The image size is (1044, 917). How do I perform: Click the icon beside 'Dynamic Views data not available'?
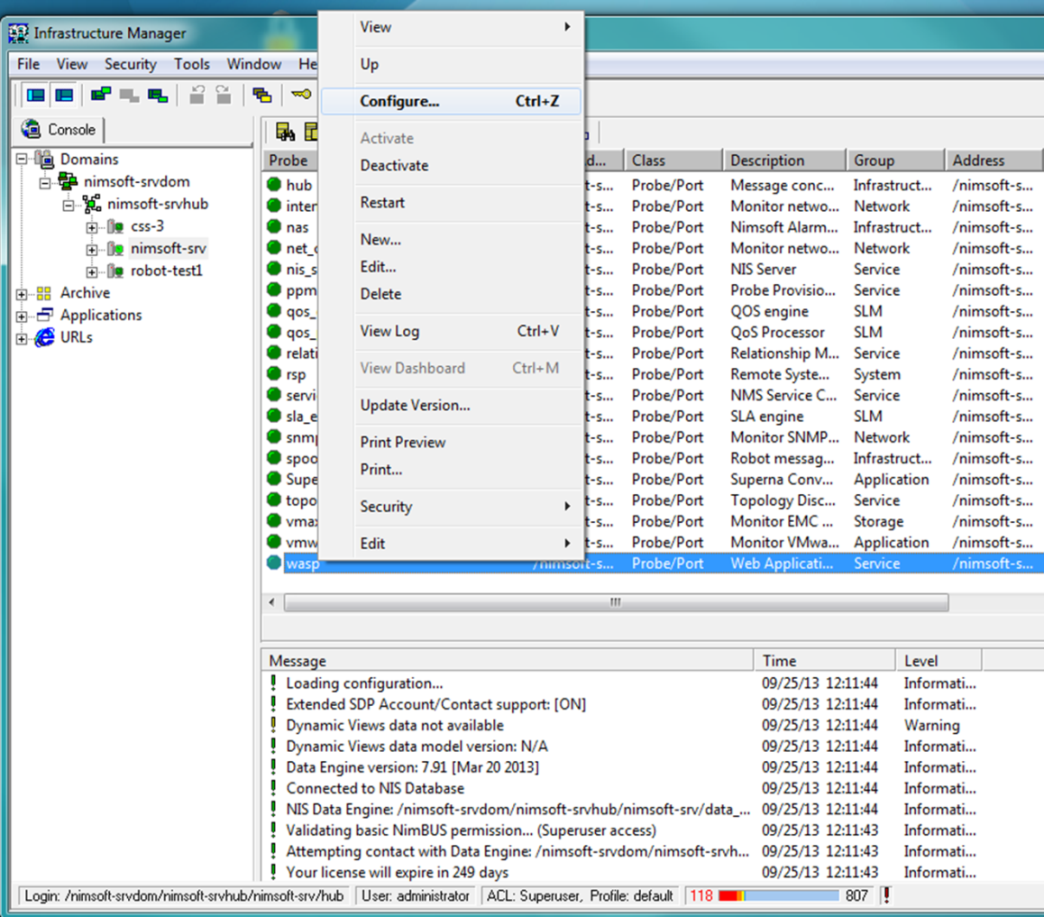pyautogui.click(x=273, y=725)
